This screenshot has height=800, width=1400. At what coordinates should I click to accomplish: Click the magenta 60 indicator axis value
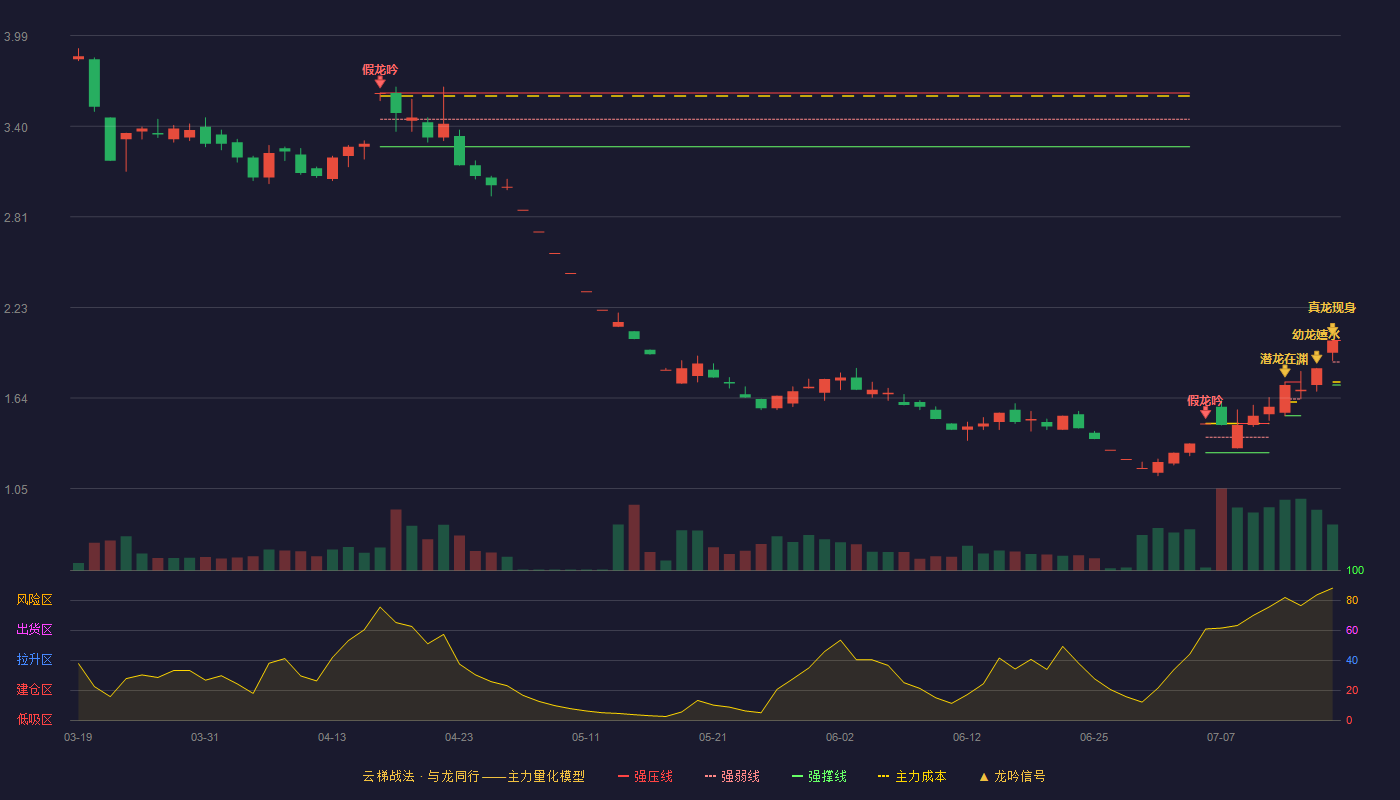[x=1351, y=630]
